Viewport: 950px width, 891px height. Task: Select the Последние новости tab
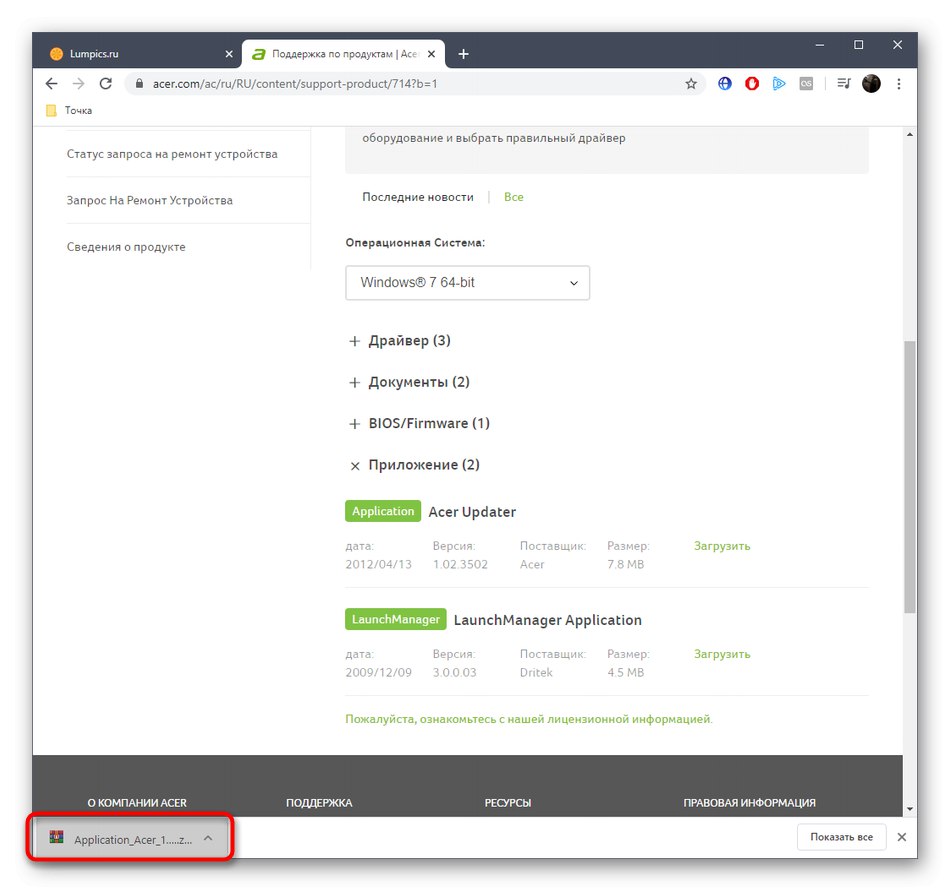pyautogui.click(x=418, y=197)
